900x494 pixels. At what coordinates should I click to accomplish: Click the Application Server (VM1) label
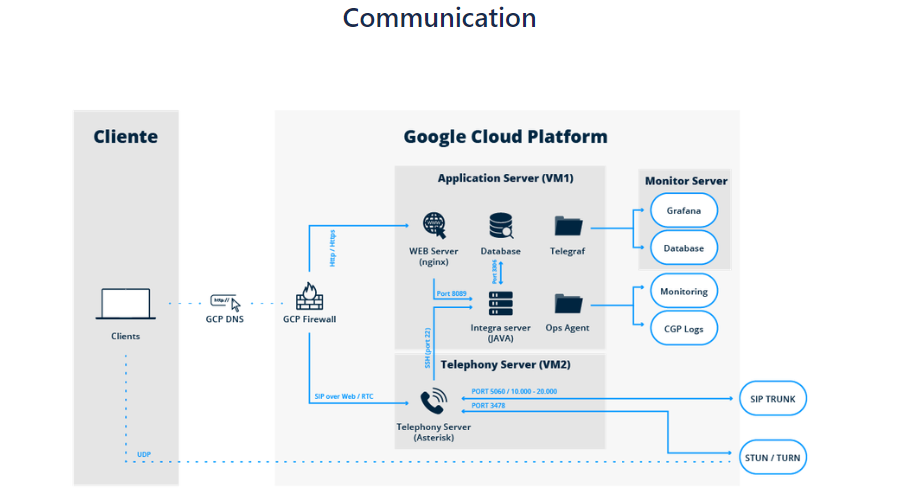tap(505, 179)
